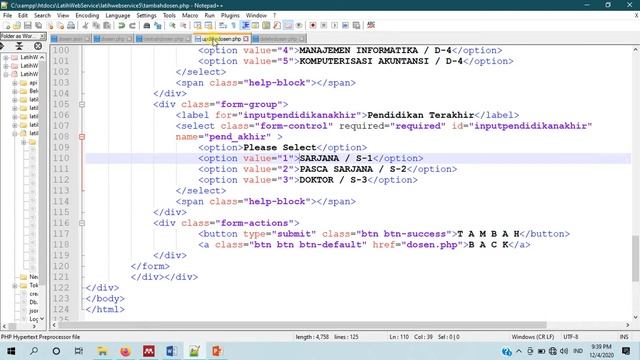
Task: Expand the second LatihW root folder
Action: coord(6,66)
